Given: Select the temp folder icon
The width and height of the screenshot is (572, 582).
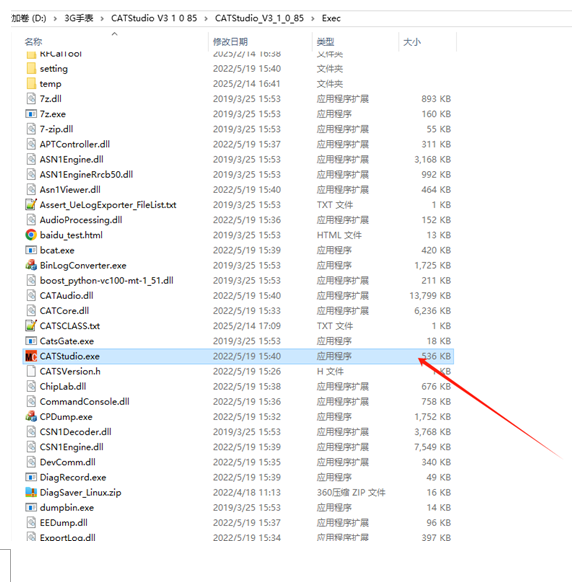Looking at the screenshot, I should point(31,84).
